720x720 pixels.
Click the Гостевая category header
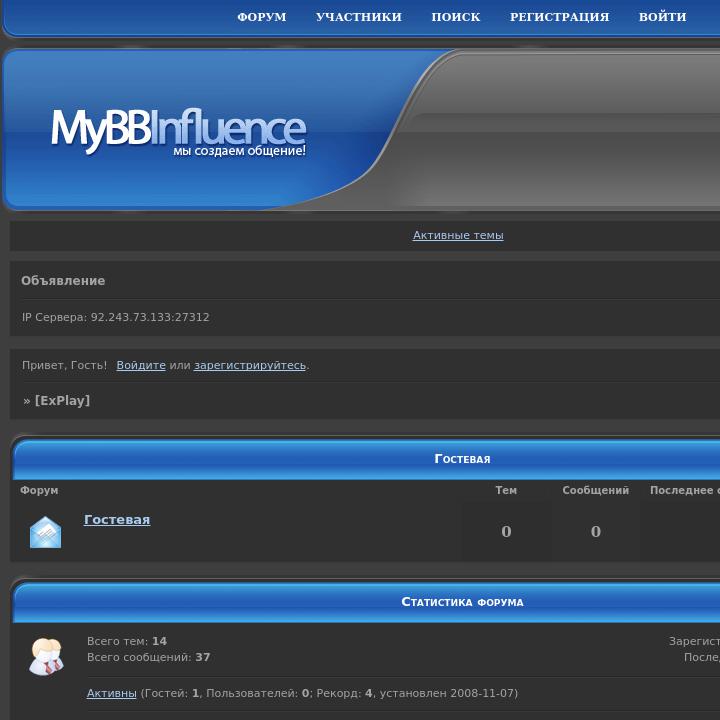coord(462,459)
